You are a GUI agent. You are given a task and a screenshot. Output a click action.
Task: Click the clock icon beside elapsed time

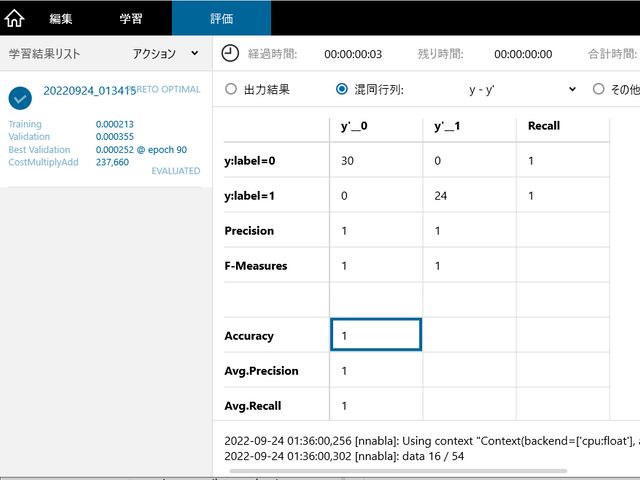(x=230, y=53)
